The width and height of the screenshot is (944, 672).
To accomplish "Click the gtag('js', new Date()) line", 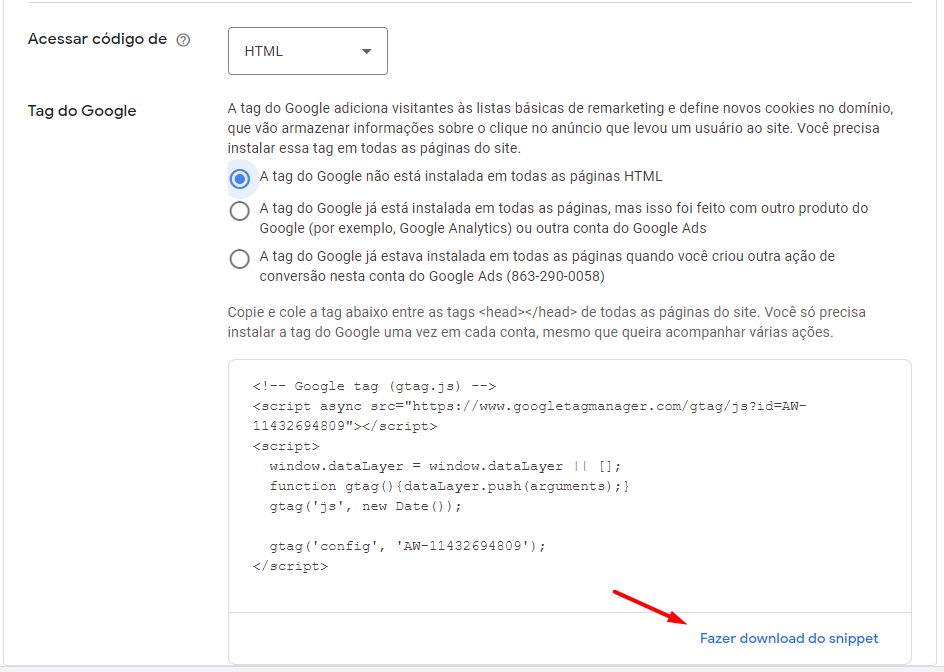I will (366, 506).
